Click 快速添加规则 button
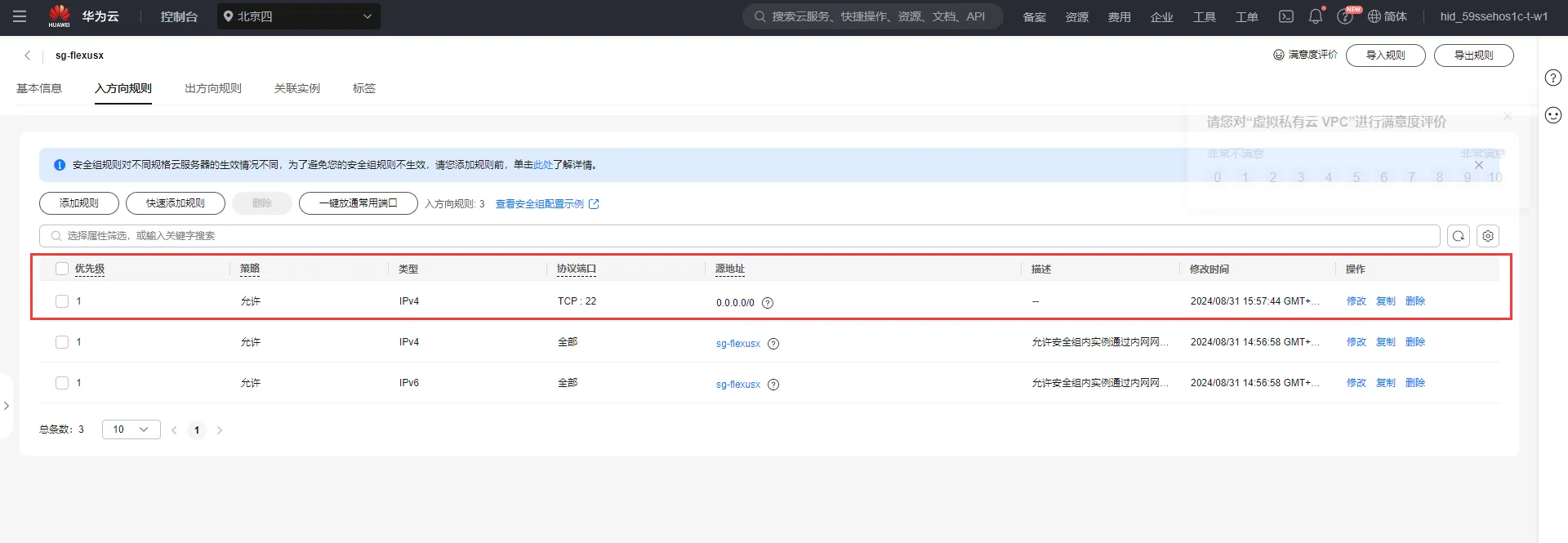The width and height of the screenshot is (1568, 543). tap(176, 203)
